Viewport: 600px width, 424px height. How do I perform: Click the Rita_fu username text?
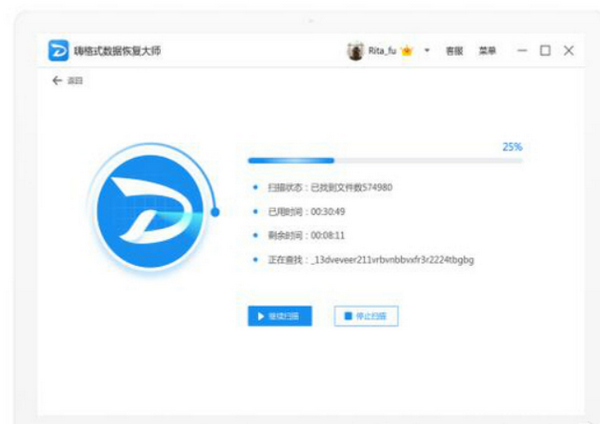[x=383, y=51]
